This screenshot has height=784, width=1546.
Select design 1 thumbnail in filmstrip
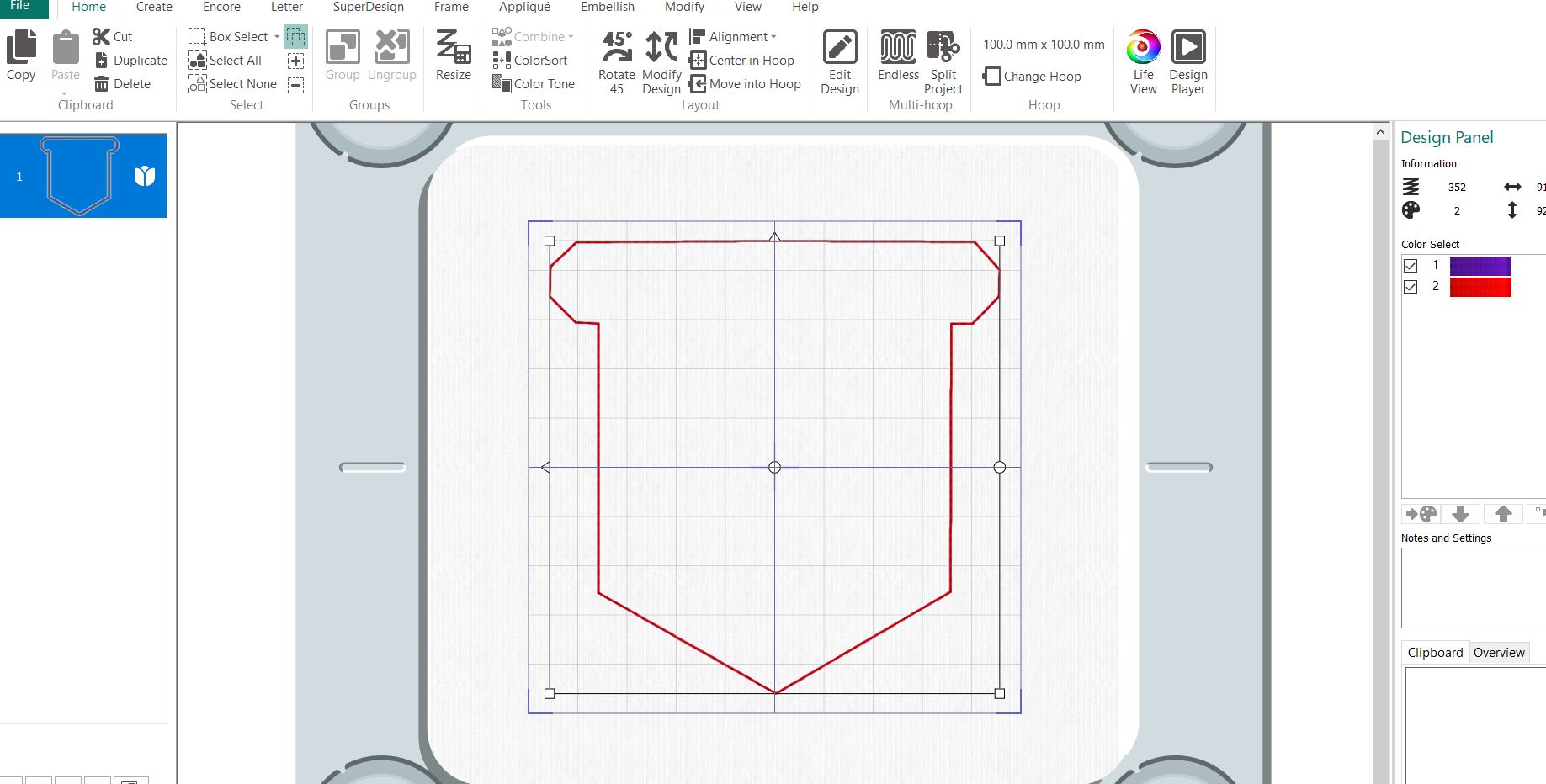pyautogui.click(x=83, y=176)
